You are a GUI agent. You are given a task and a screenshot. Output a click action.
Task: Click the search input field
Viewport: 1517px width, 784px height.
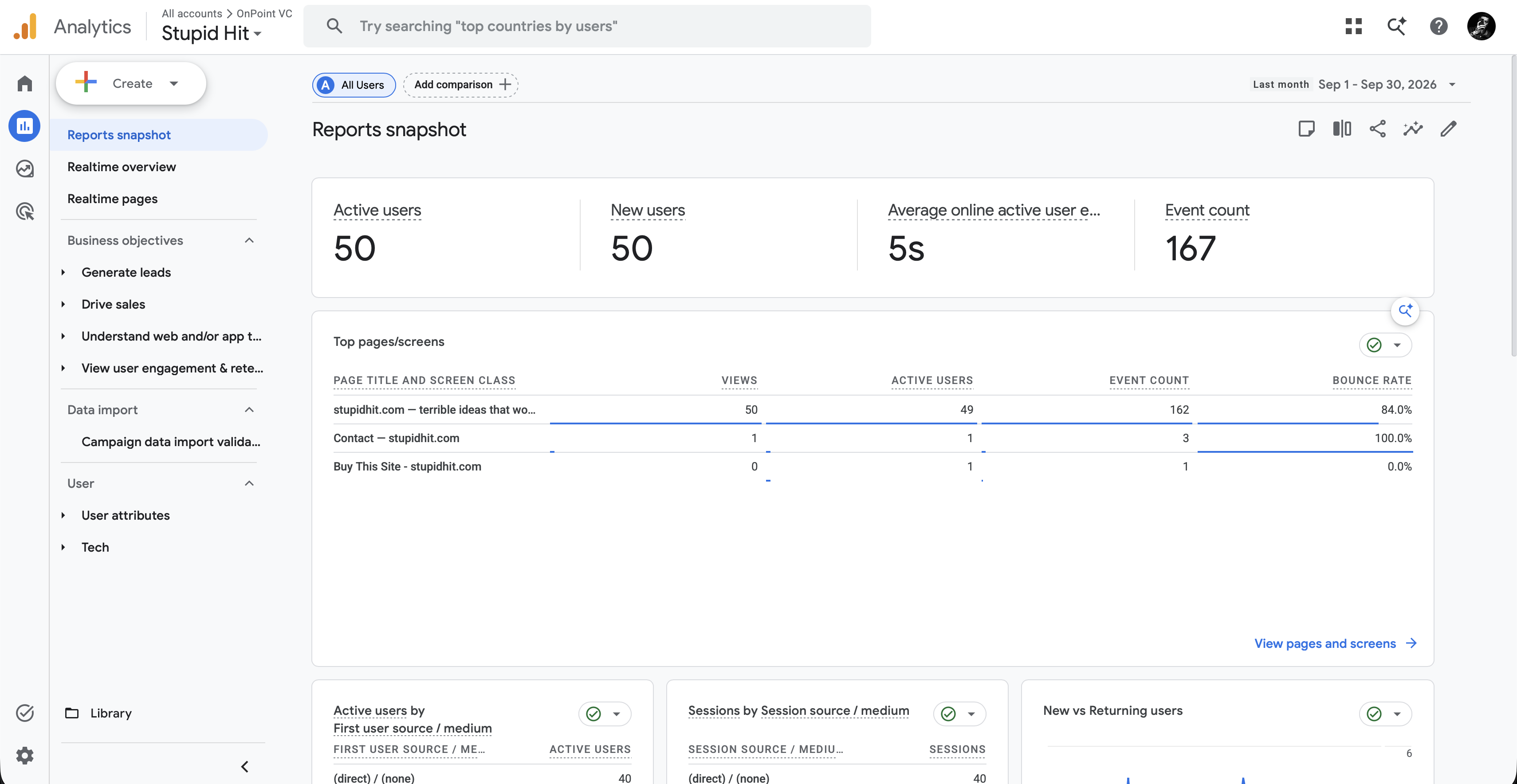coord(587,26)
